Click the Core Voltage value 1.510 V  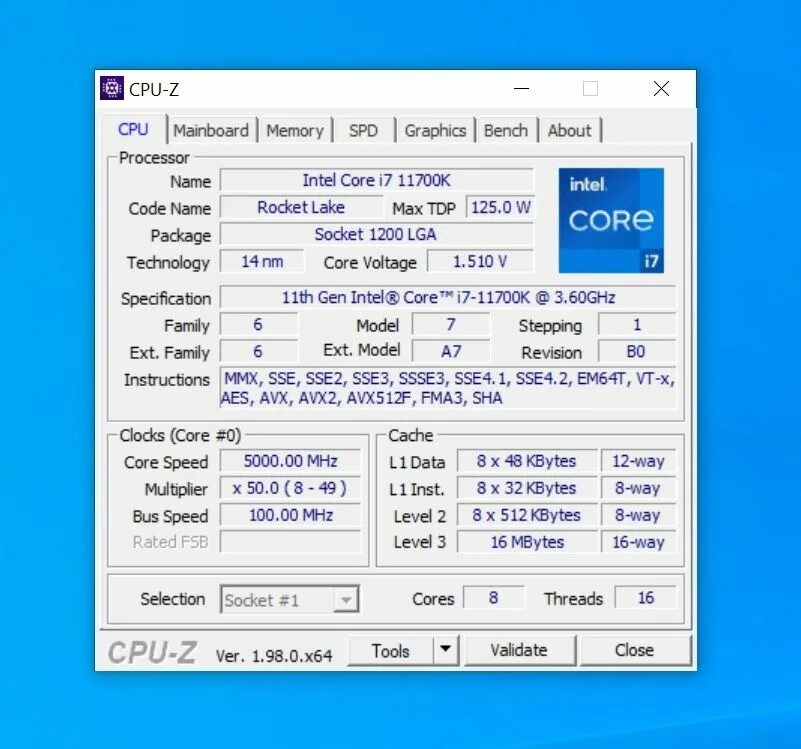tap(480, 262)
